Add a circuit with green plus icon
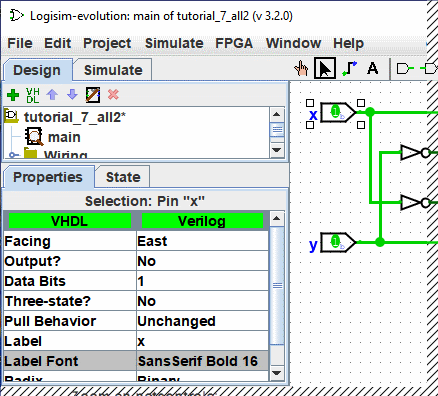This screenshot has height=396, width=438. (x=13, y=95)
